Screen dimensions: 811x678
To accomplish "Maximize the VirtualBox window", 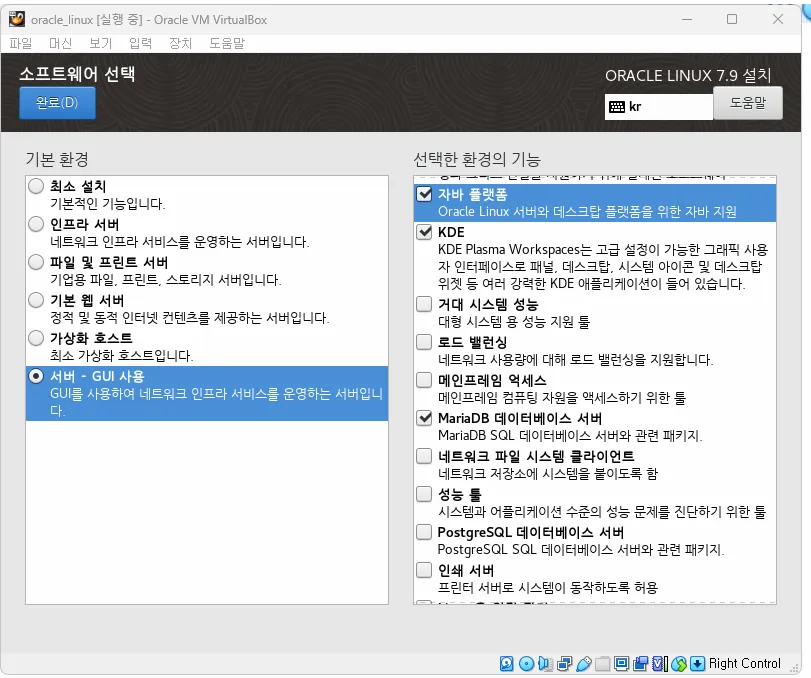I will pyautogui.click(x=732, y=20).
